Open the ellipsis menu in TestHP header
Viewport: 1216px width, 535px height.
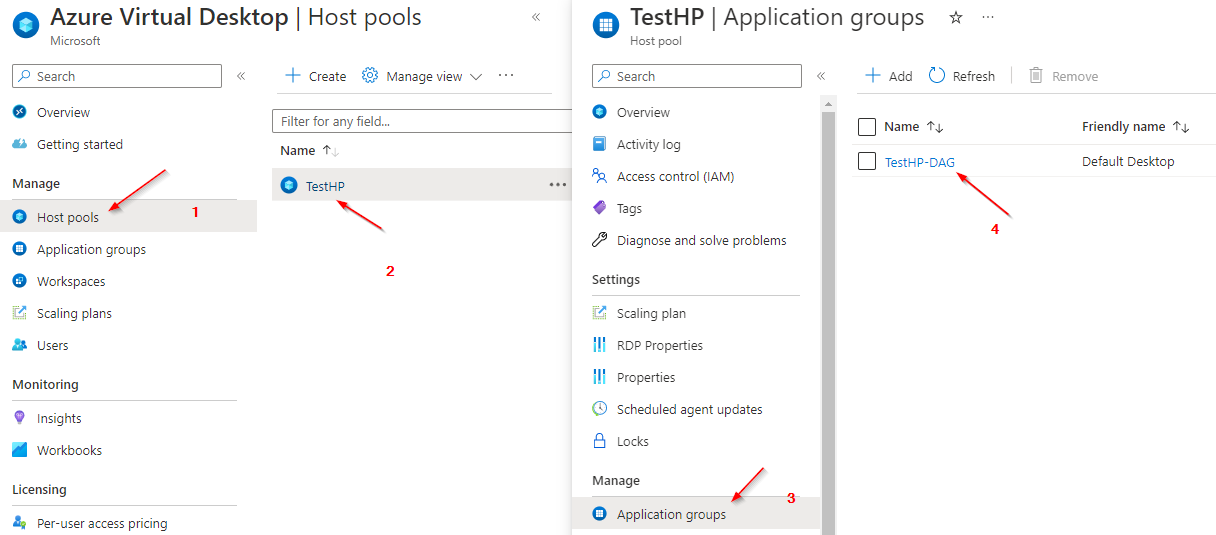(x=988, y=18)
